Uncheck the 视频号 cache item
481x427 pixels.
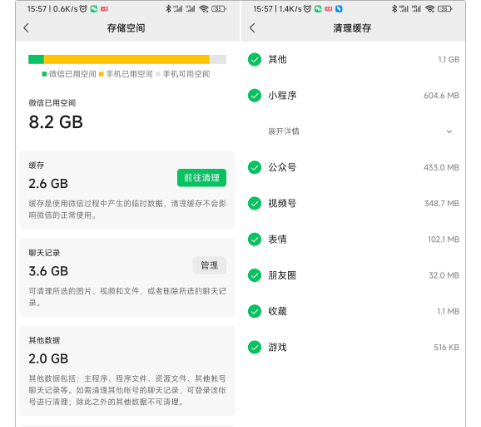[255, 203]
